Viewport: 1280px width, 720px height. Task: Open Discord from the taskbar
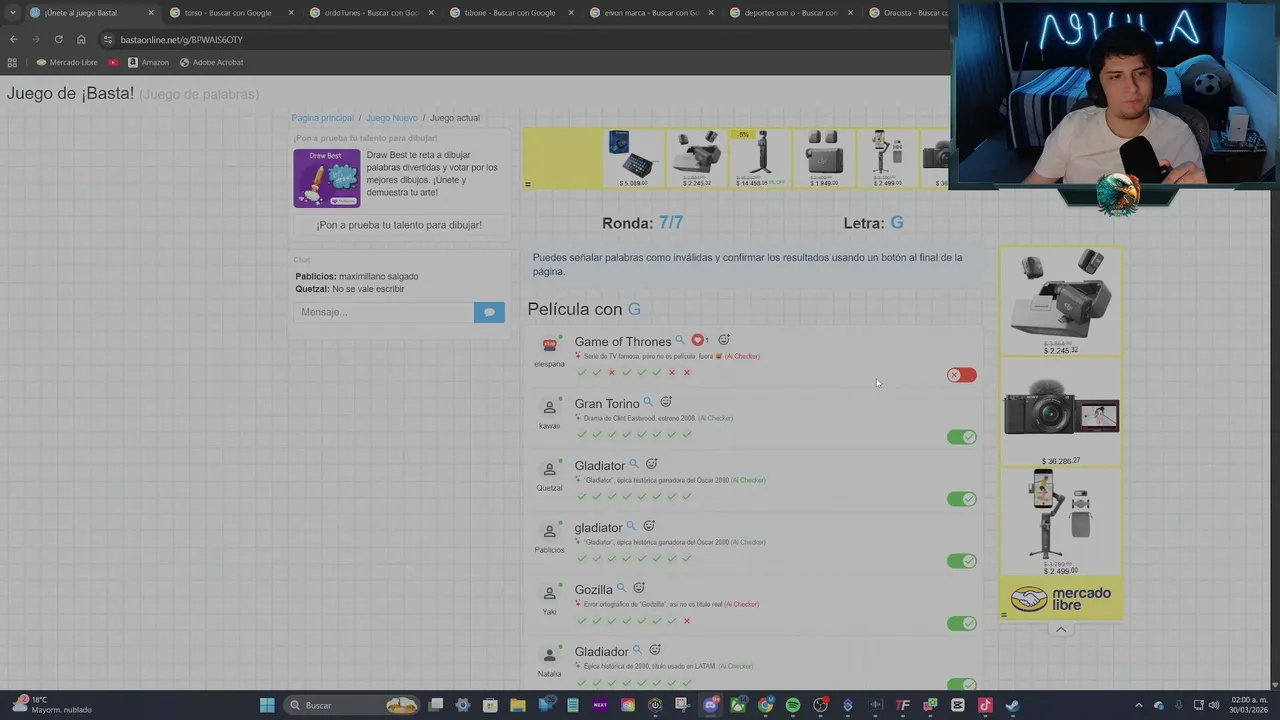click(x=710, y=705)
